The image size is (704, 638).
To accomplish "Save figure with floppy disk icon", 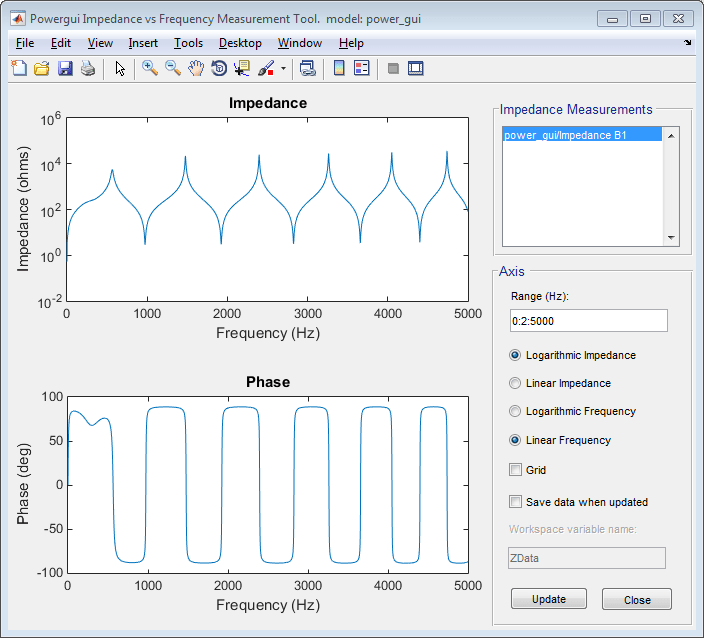I will click(65, 68).
